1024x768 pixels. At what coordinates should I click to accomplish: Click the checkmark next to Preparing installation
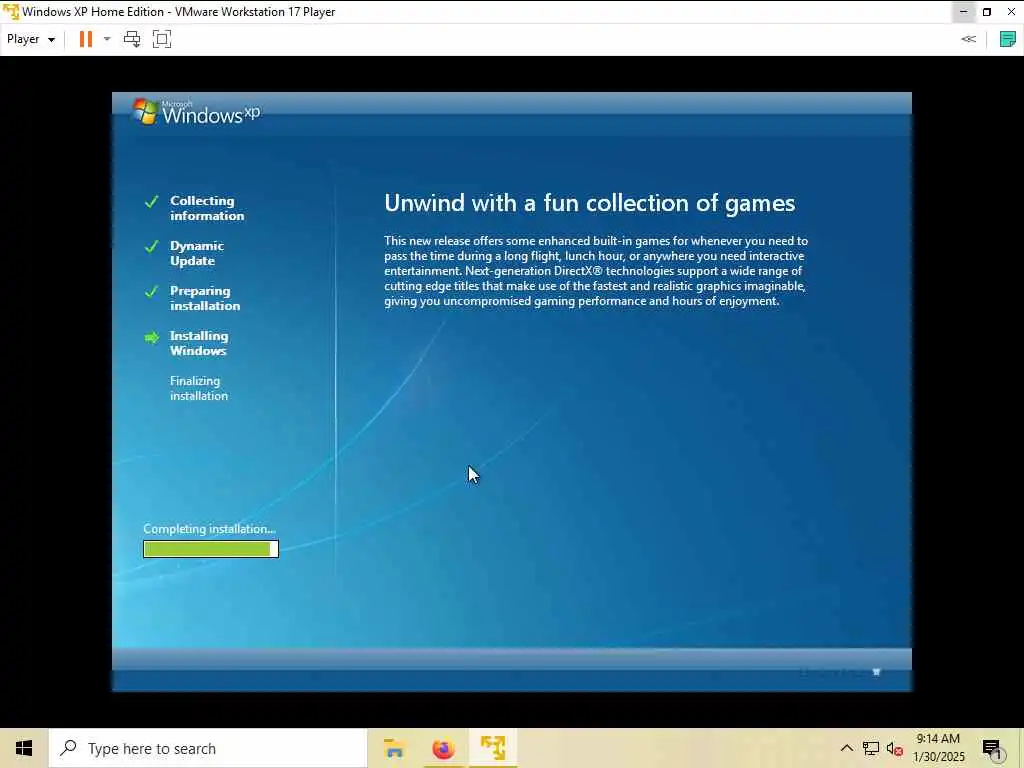(152, 291)
